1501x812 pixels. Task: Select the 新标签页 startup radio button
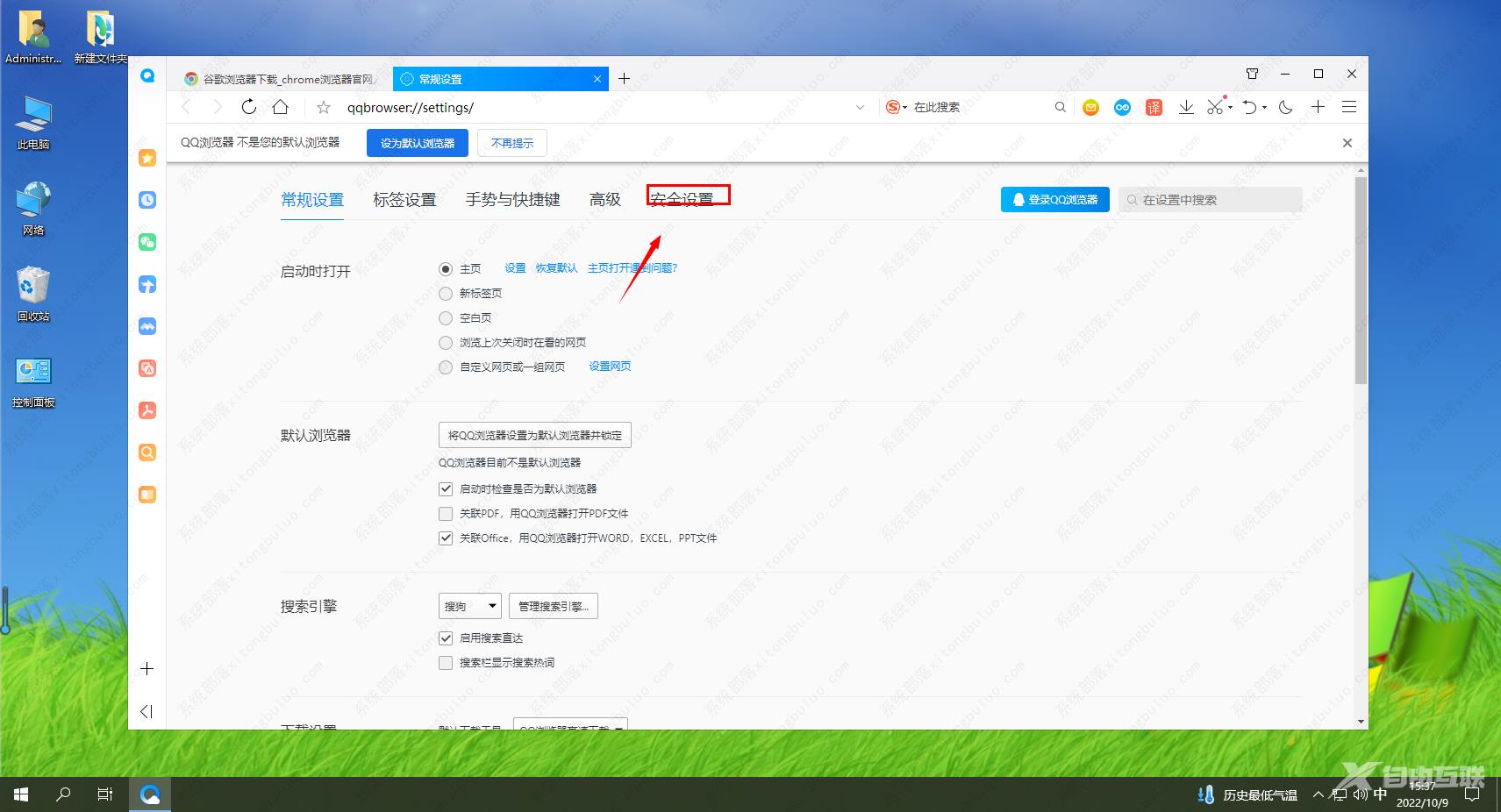[x=446, y=294]
